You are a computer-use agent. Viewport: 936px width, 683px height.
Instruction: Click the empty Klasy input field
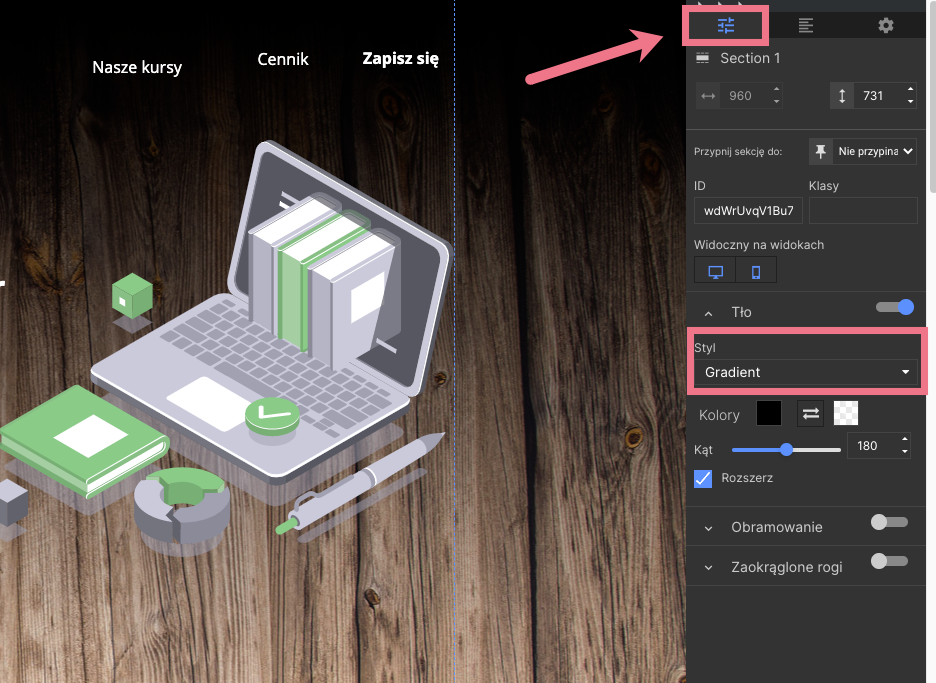pos(863,211)
